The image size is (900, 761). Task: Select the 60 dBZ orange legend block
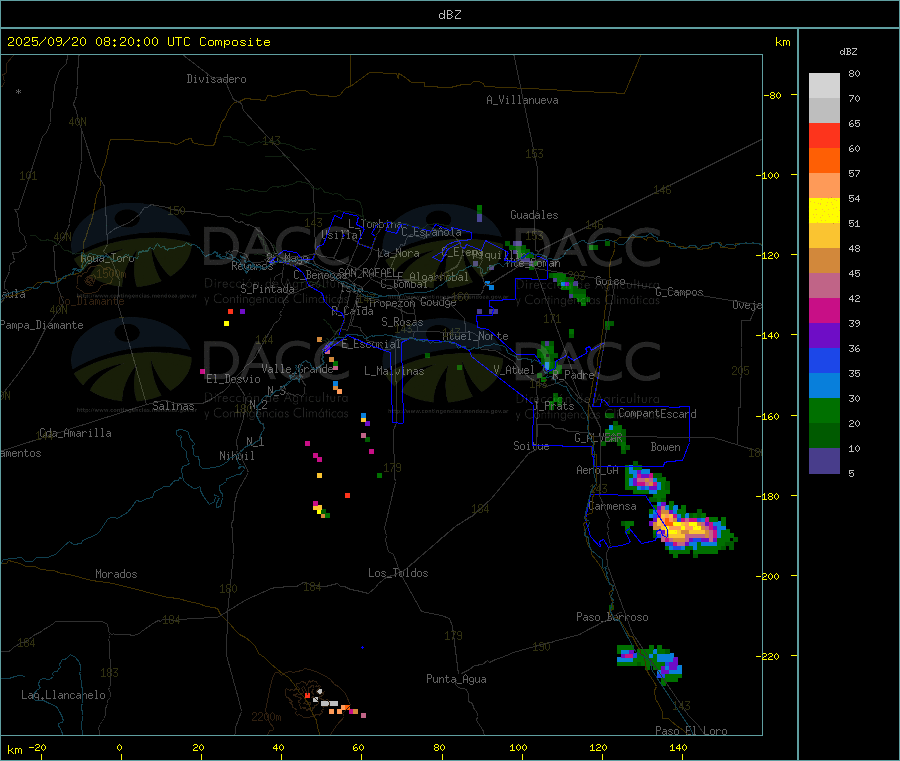824,161
